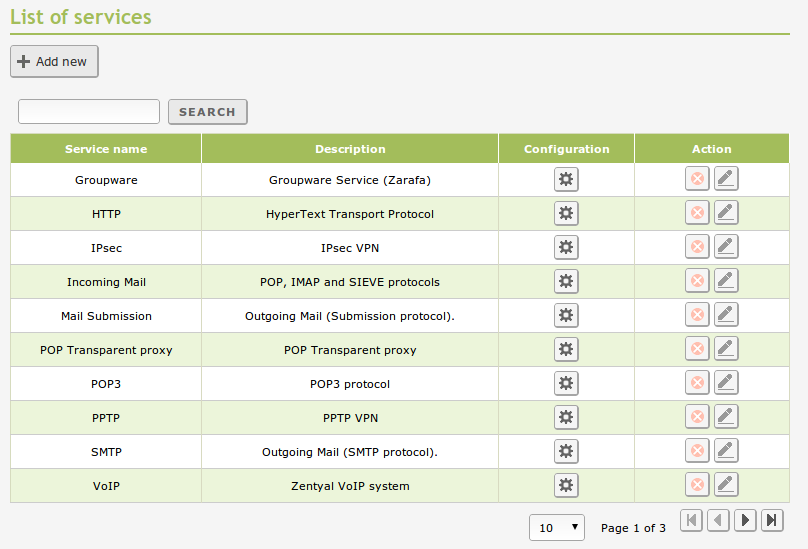This screenshot has height=549, width=808.
Task: Expand the rows-per-page dropdown showing 10
Action: click(x=557, y=527)
